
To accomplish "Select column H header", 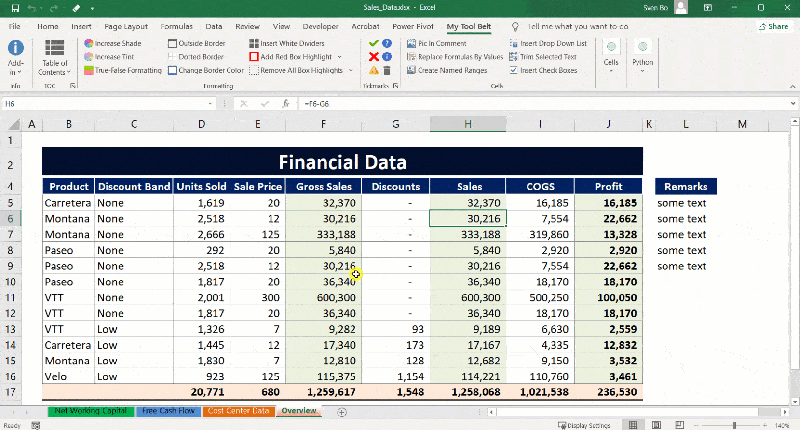I will [468, 124].
